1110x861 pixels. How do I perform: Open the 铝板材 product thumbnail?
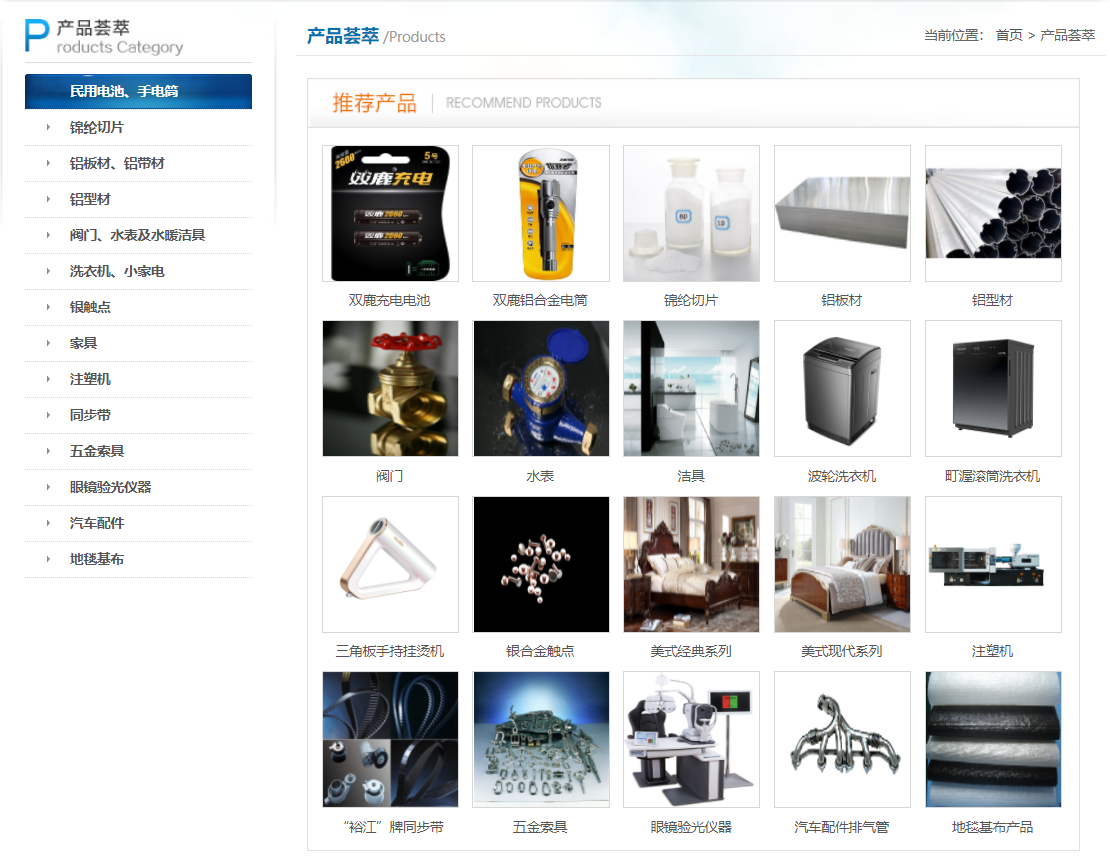tap(842, 213)
